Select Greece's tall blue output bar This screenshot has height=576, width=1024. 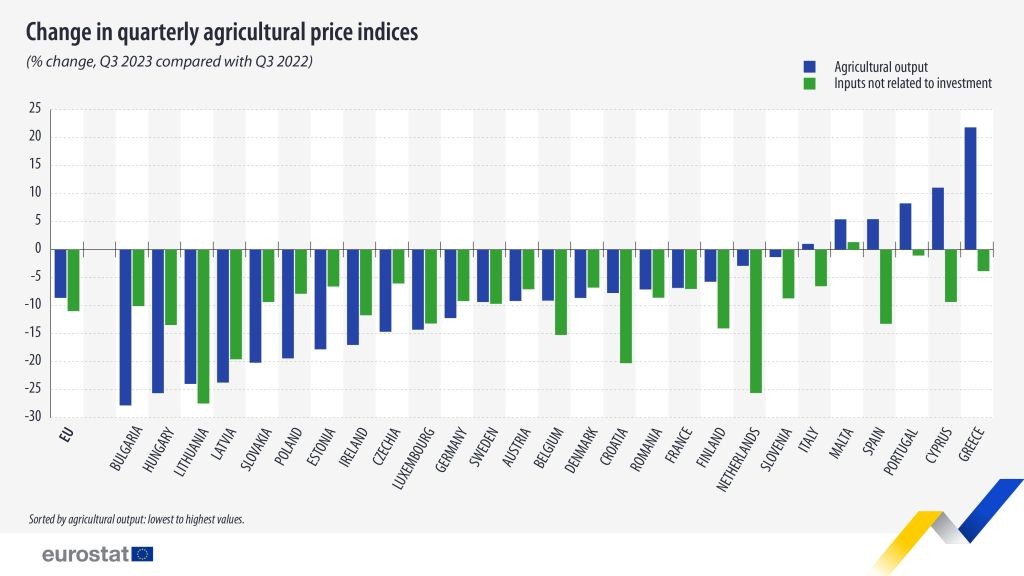click(x=970, y=188)
